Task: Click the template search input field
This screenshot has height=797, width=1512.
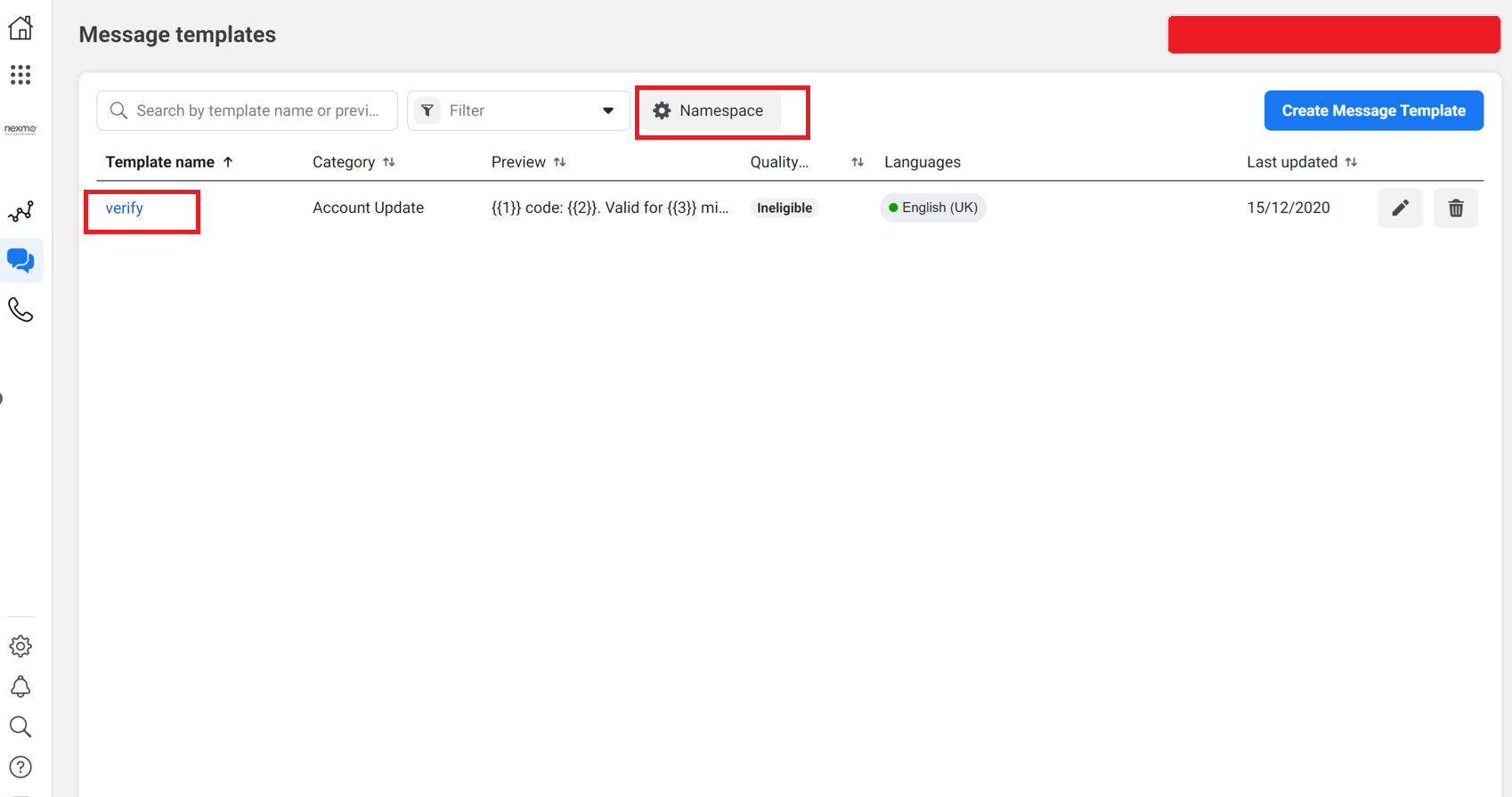Action: pyautogui.click(x=256, y=110)
